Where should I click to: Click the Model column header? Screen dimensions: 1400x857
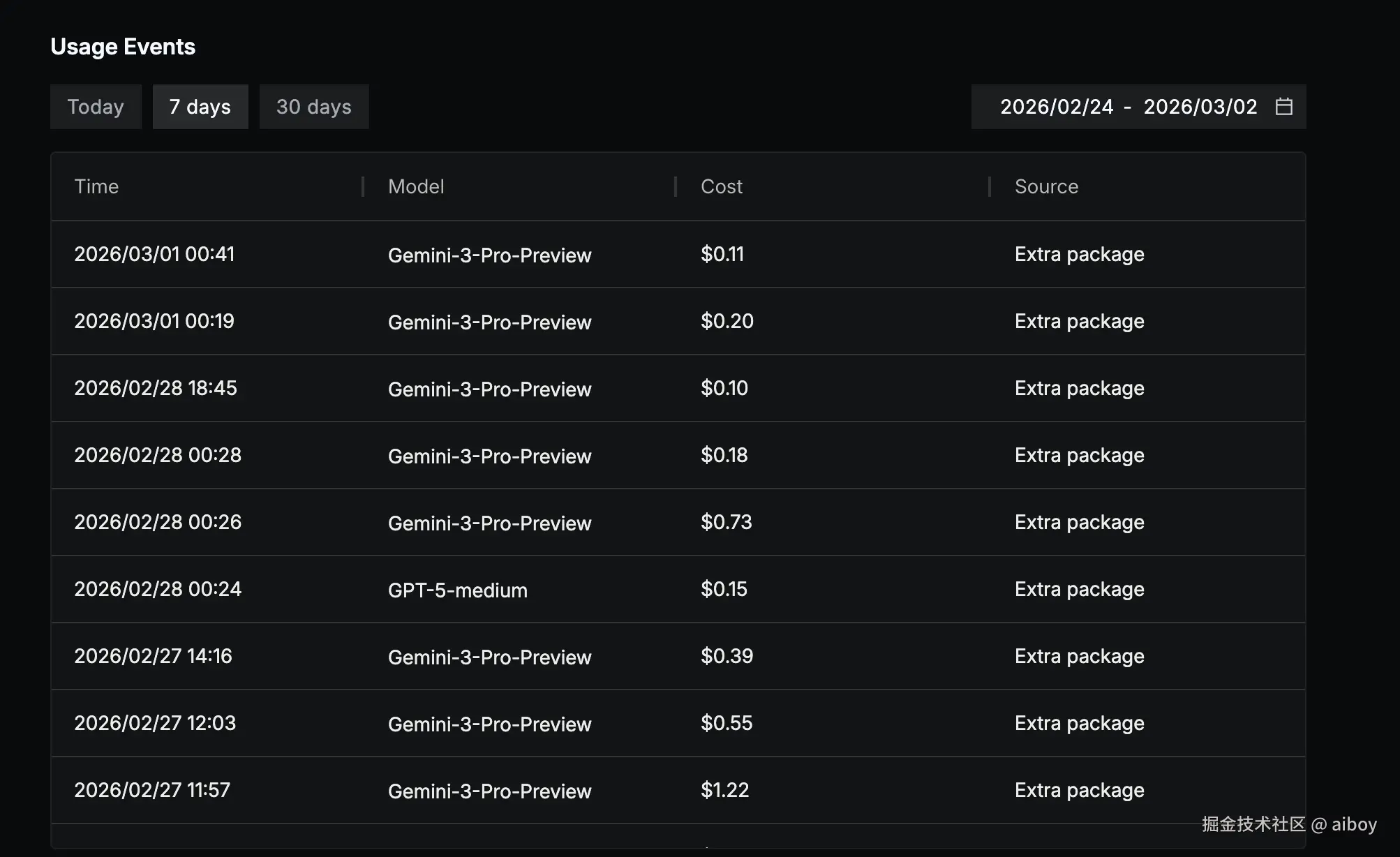(416, 186)
